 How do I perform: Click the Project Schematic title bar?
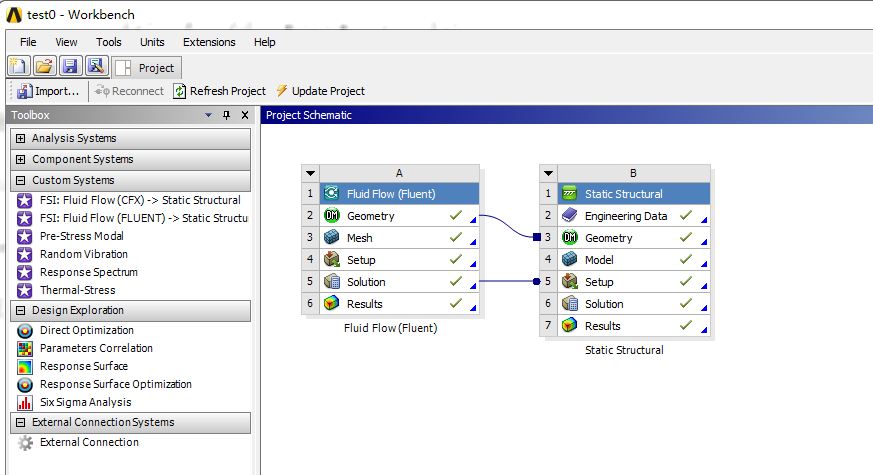[567, 115]
